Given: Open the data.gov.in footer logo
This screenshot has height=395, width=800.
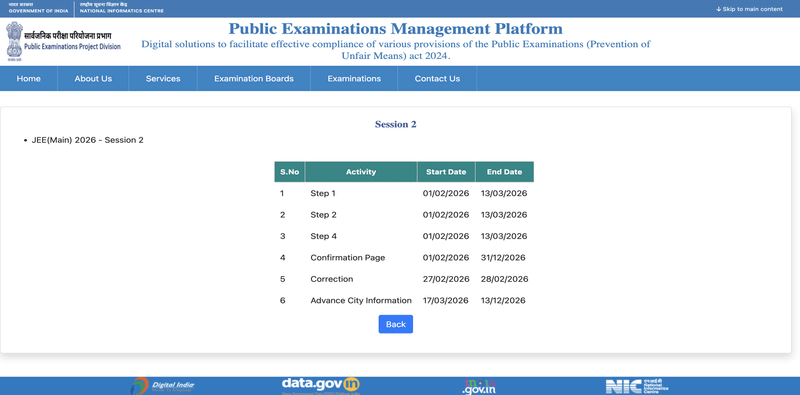Looking at the screenshot, I should [320, 385].
